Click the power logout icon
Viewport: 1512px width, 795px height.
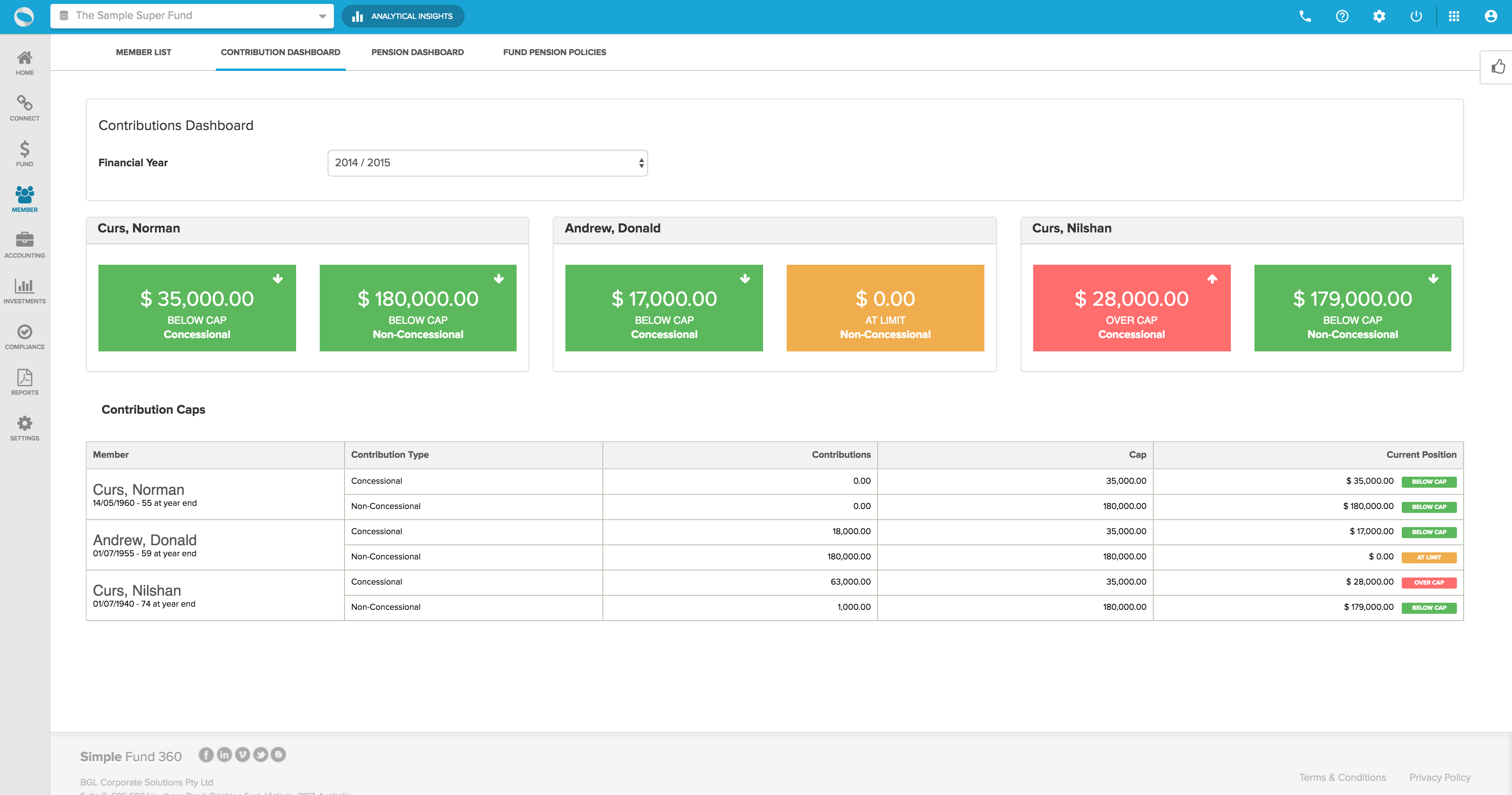[x=1416, y=17]
